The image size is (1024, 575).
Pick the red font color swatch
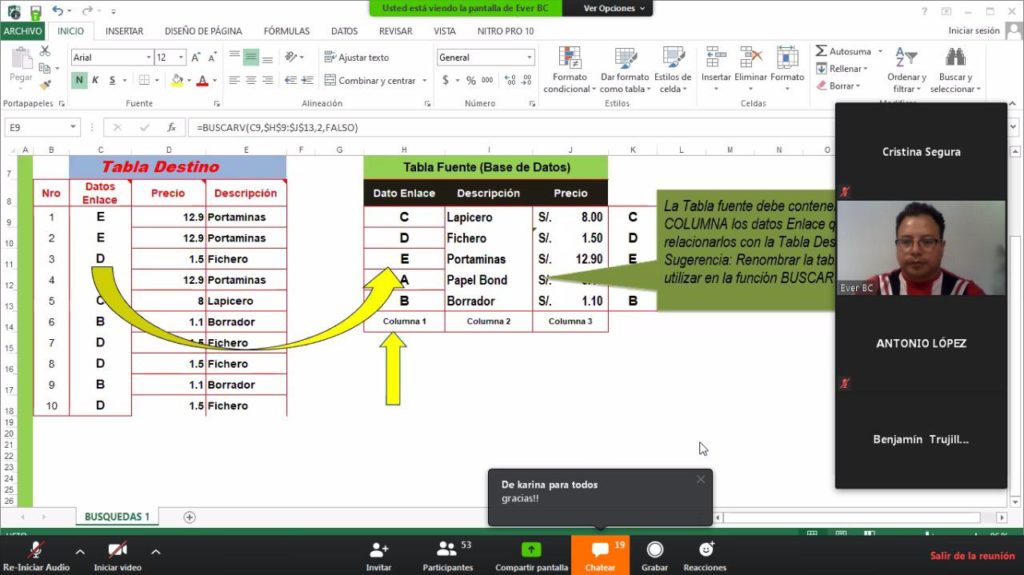coord(202,80)
